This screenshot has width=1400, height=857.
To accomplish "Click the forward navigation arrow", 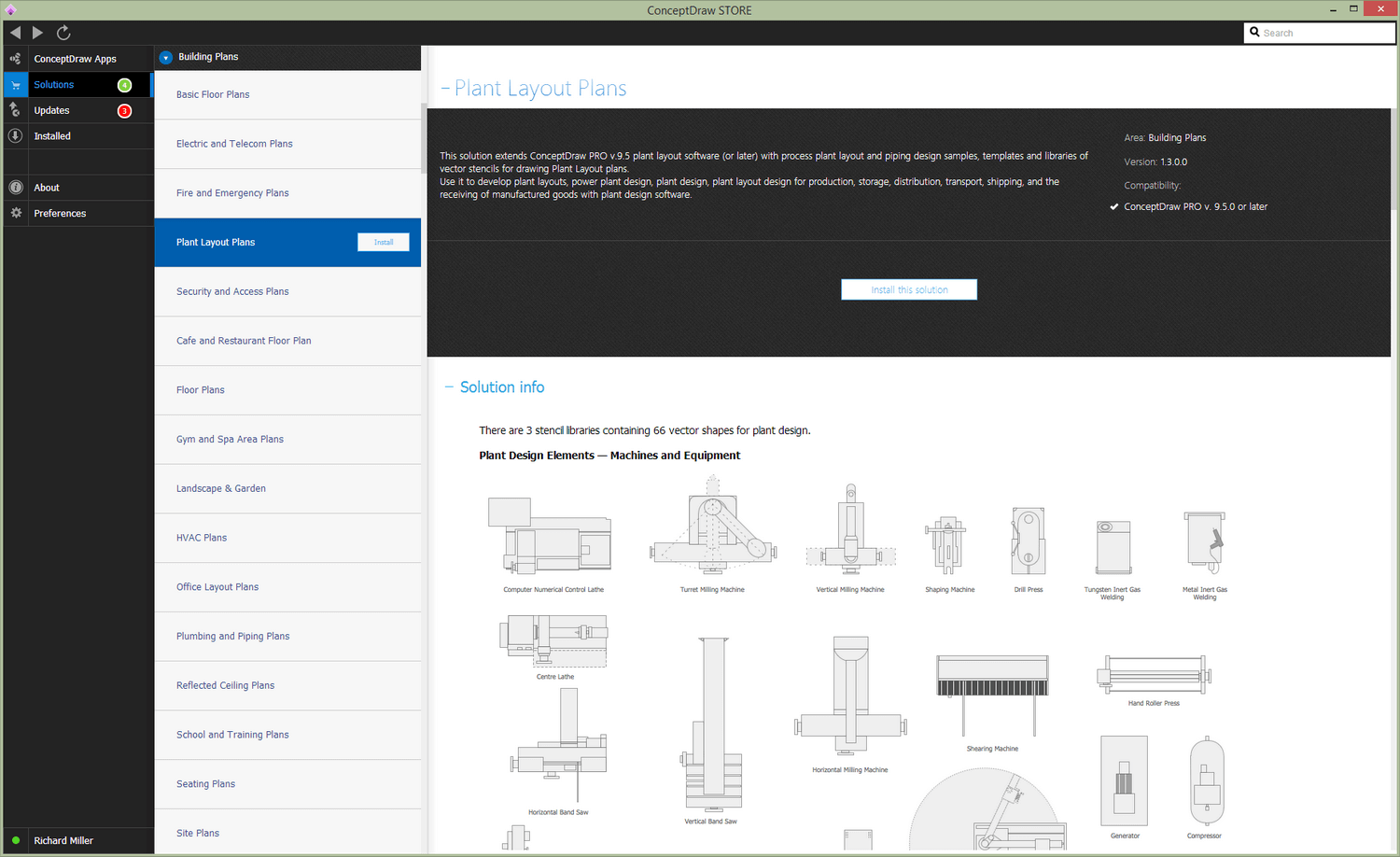I will [37, 33].
